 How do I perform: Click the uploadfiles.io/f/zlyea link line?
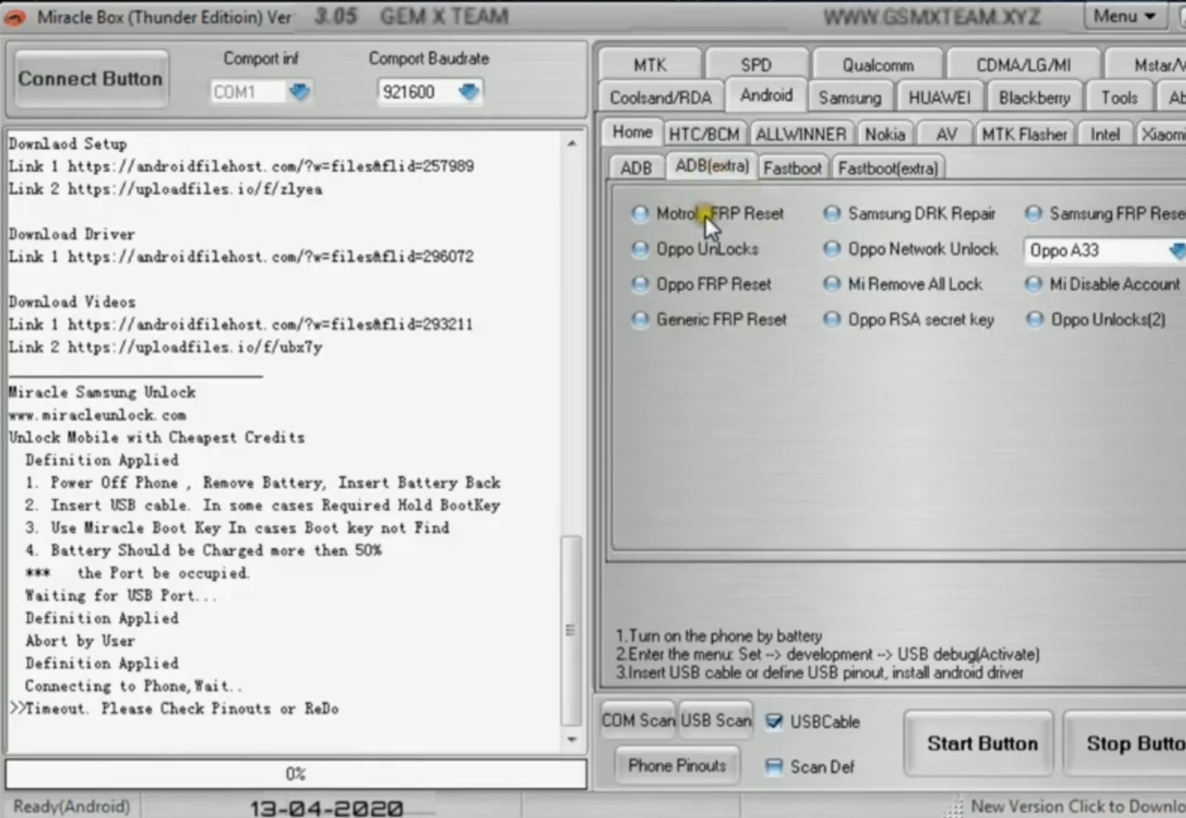click(166, 189)
